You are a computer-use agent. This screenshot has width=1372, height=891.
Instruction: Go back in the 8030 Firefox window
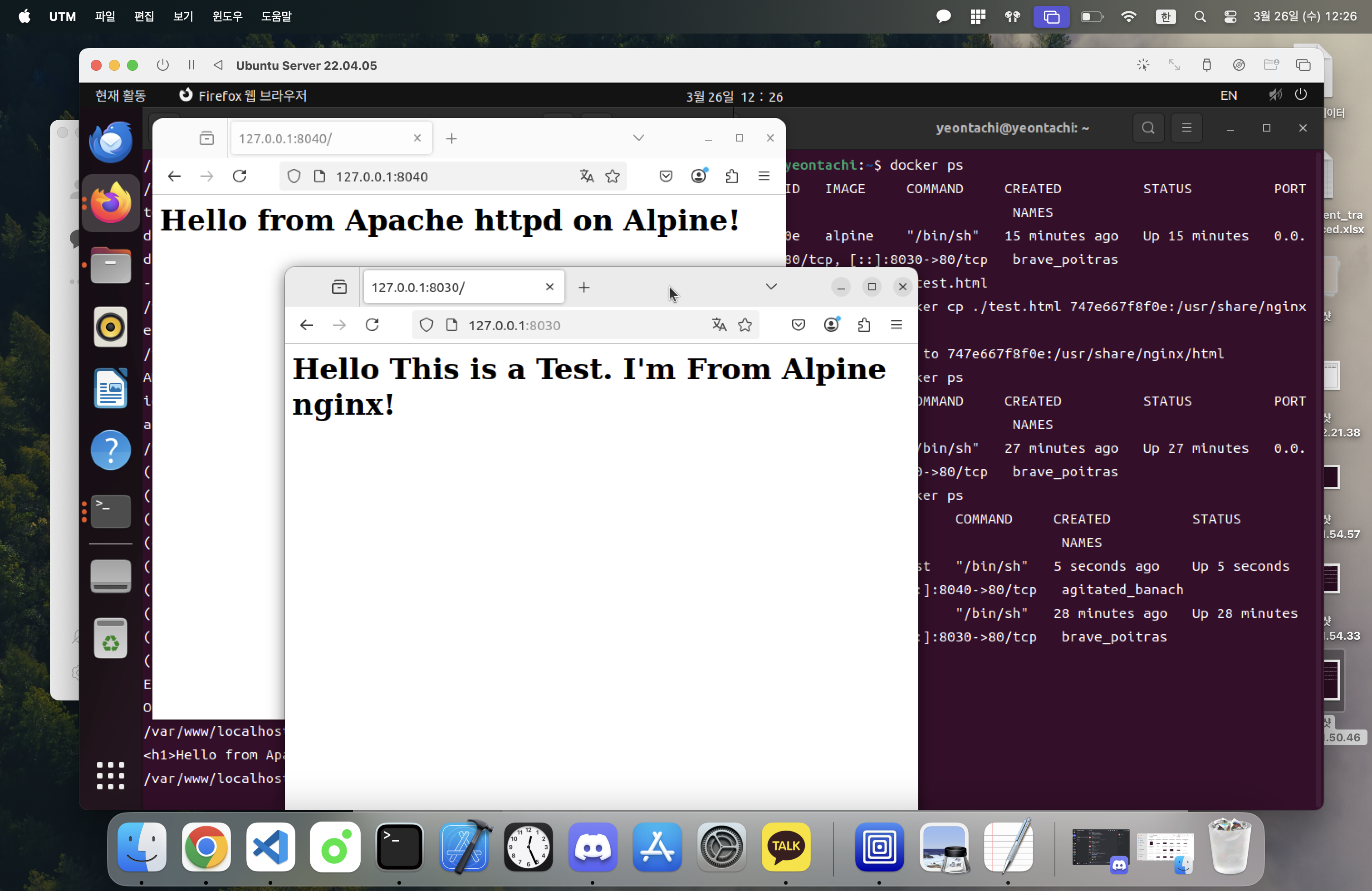tap(307, 325)
